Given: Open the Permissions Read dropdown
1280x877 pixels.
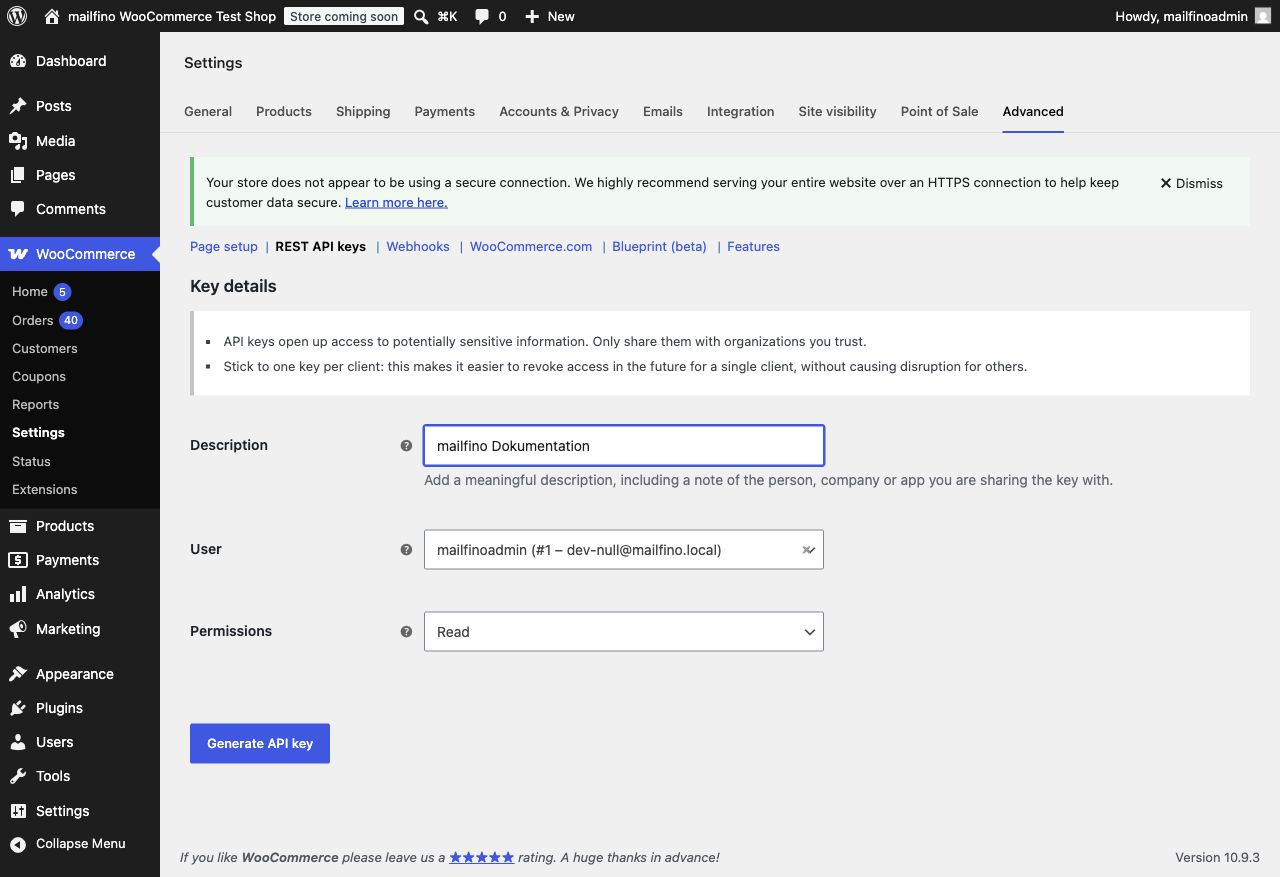Looking at the screenshot, I should 624,632.
